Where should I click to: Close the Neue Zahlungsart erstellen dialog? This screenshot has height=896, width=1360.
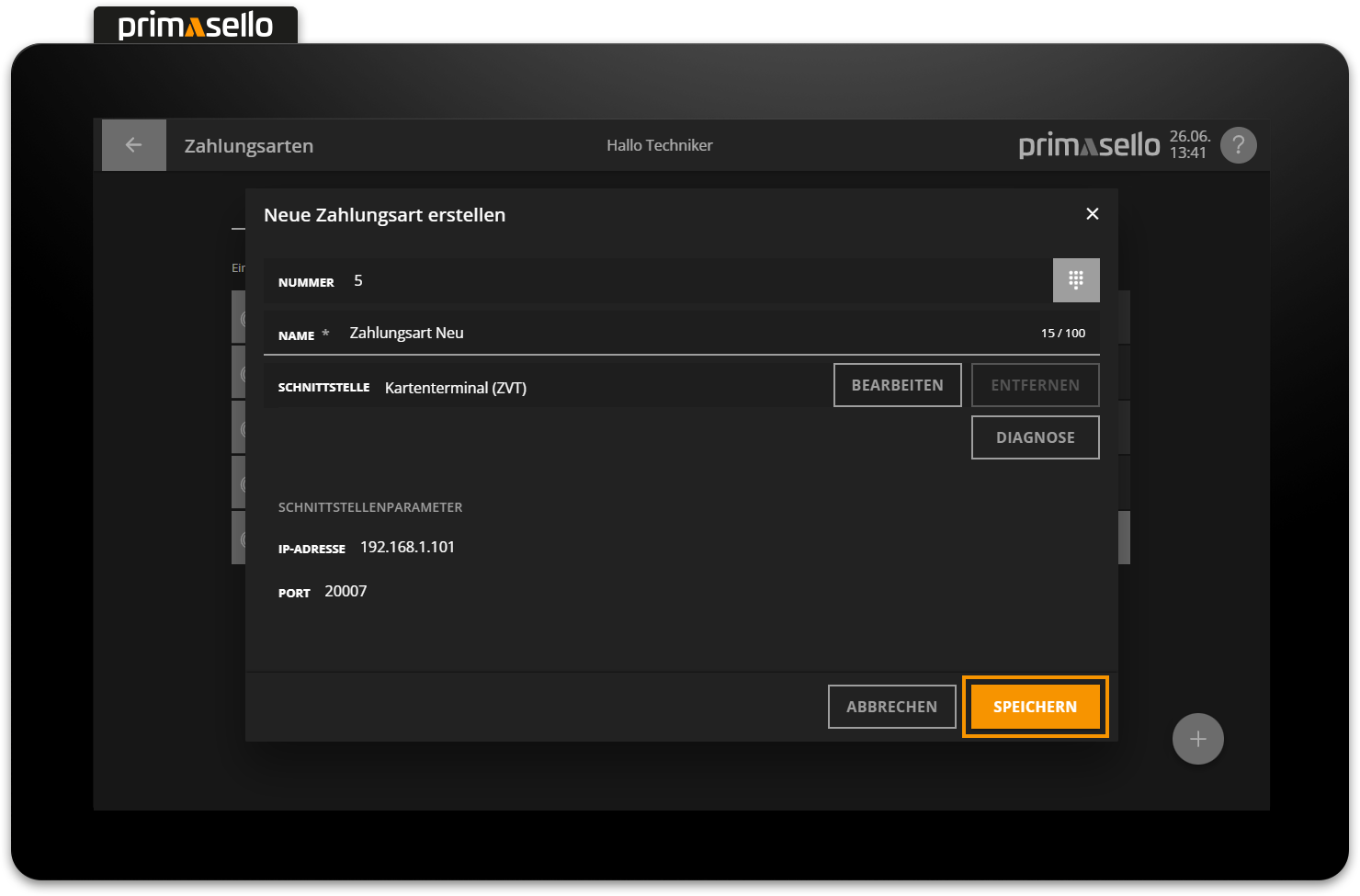pos(1092,214)
